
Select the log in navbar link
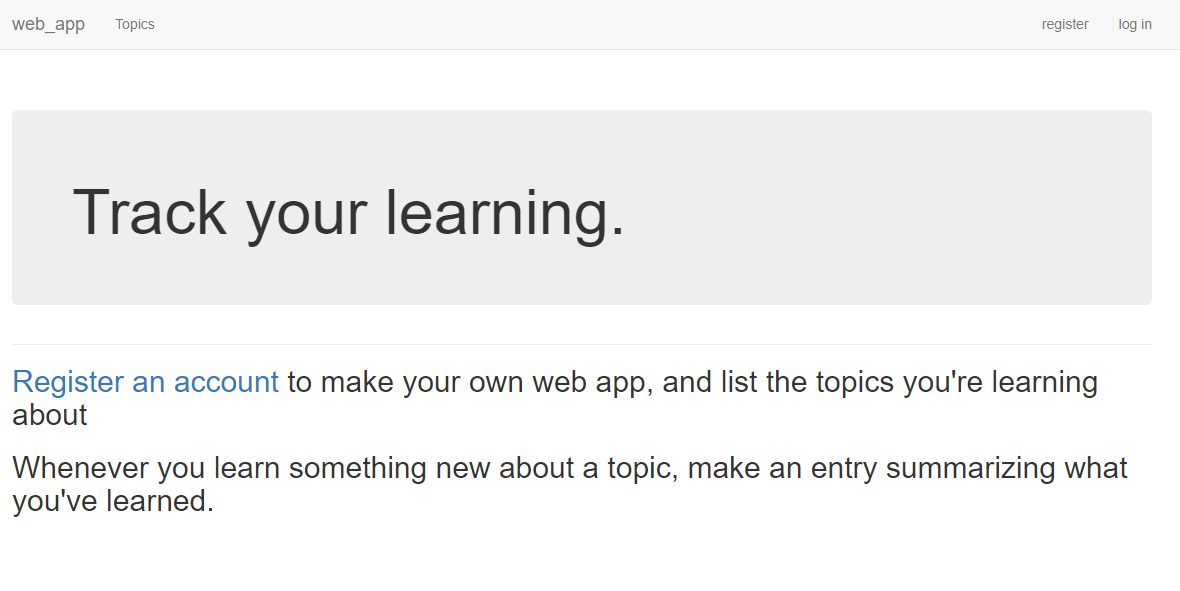[1135, 24]
